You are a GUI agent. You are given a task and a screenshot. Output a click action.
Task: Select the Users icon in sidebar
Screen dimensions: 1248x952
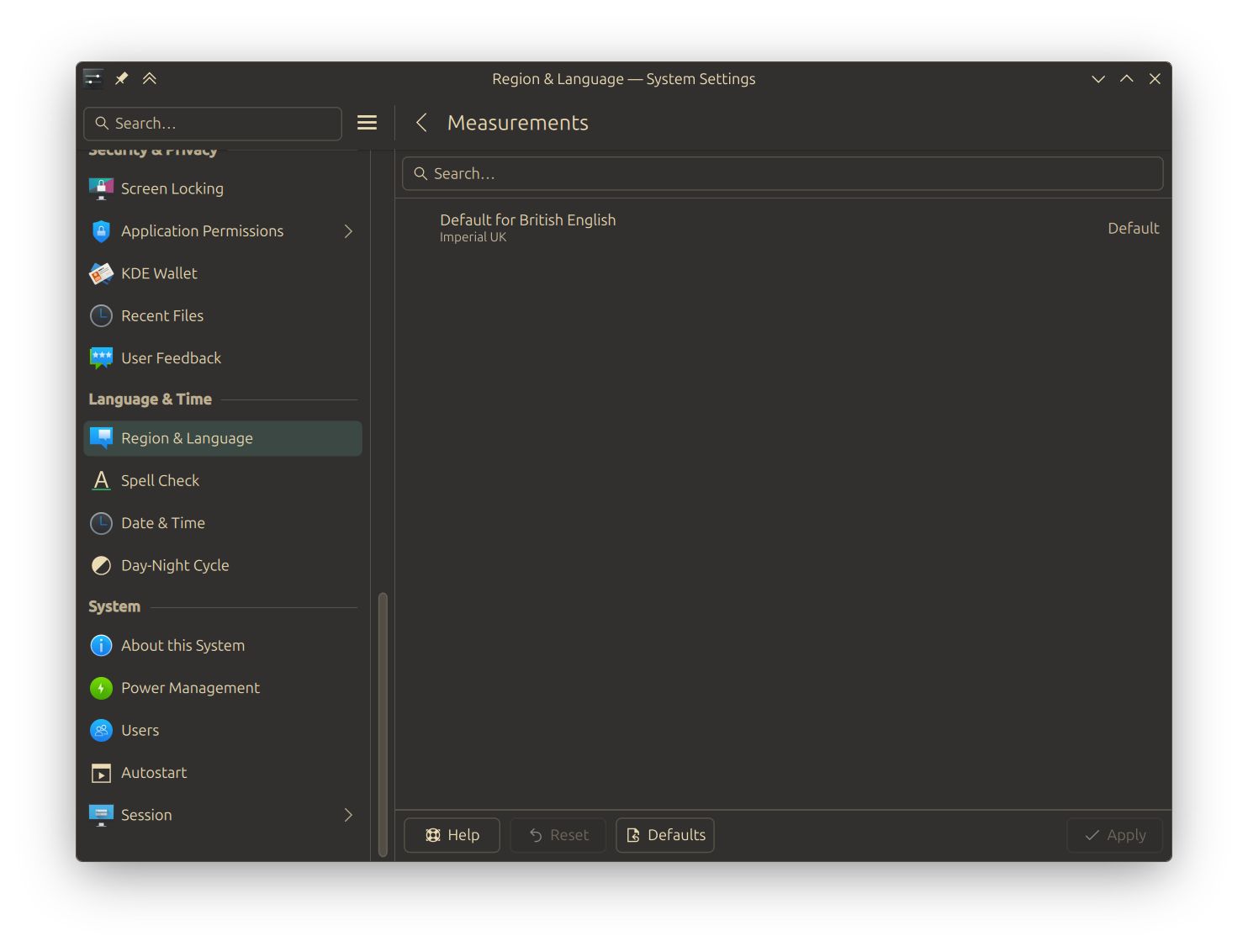(x=101, y=730)
